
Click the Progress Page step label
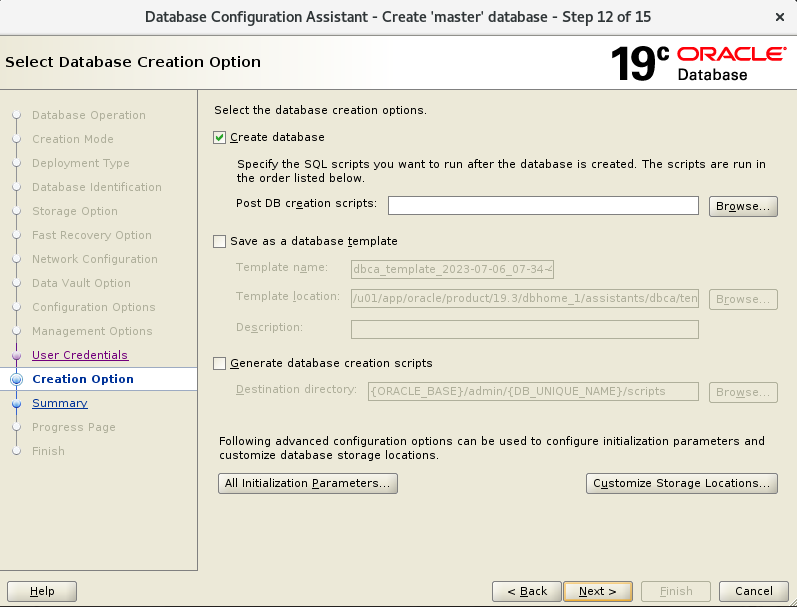(x=74, y=427)
